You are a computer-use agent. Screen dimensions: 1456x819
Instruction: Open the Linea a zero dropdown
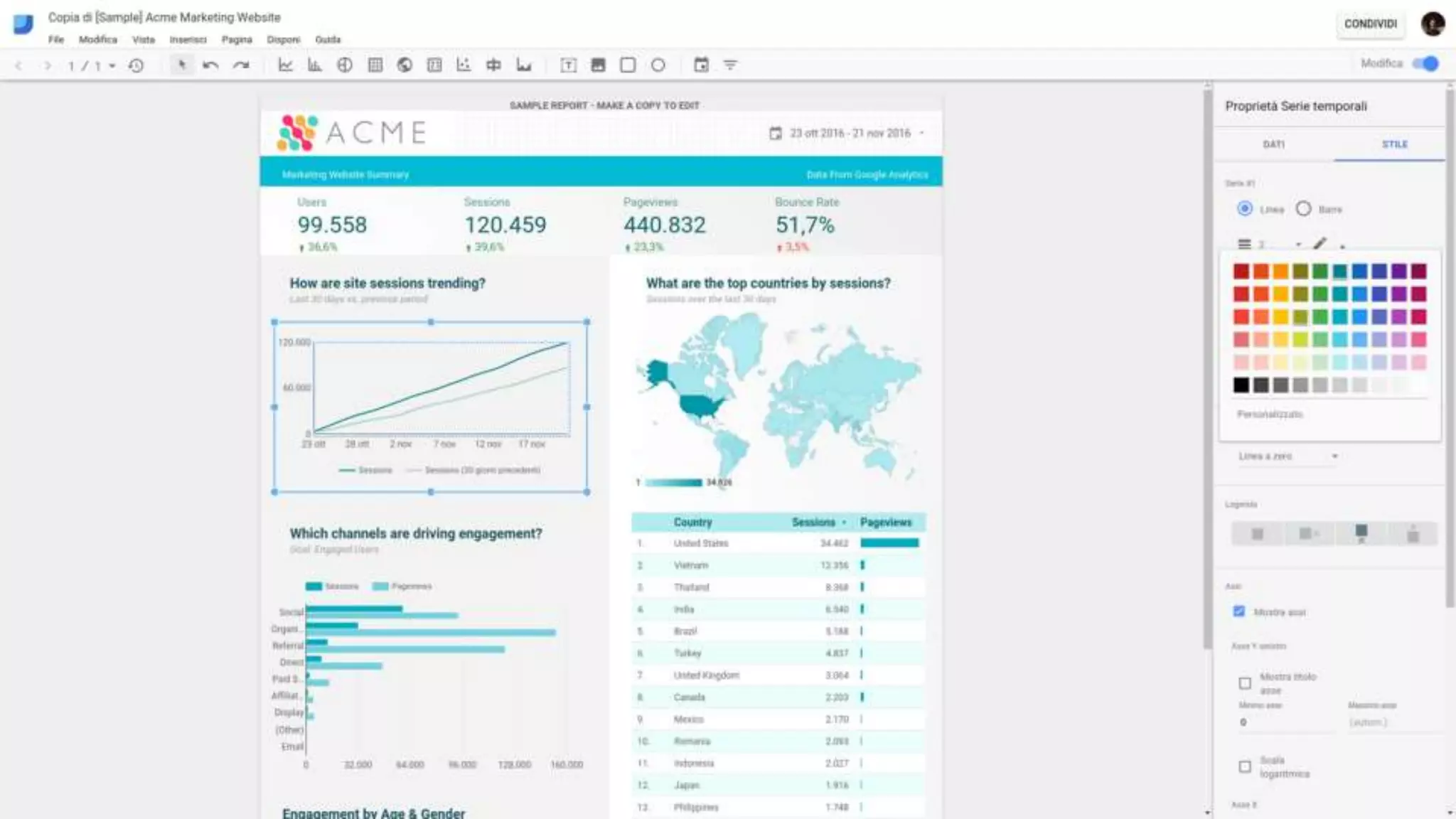pos(1288,456)
